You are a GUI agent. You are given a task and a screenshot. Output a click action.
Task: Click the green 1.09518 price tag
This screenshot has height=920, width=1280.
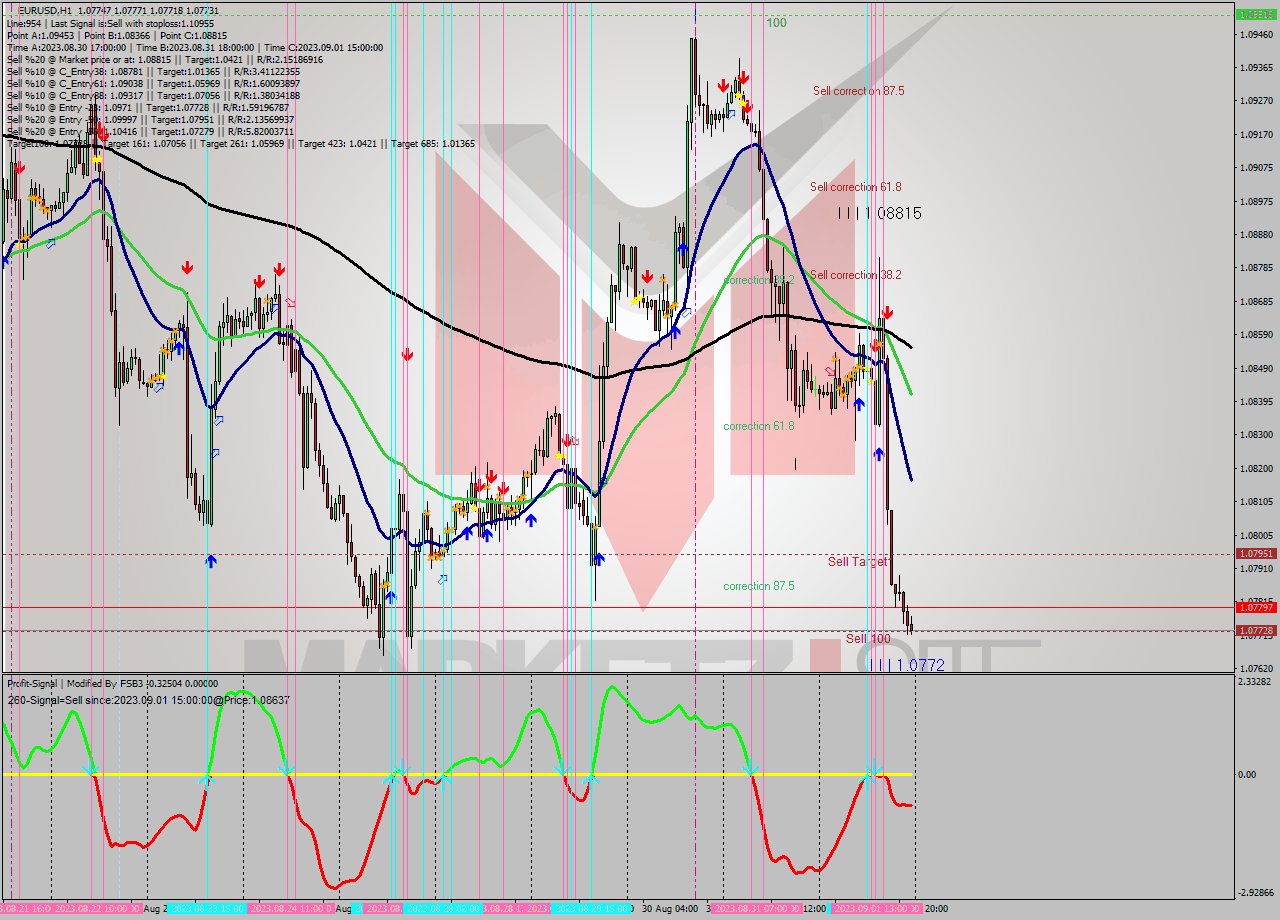[x=1254, y=14]
